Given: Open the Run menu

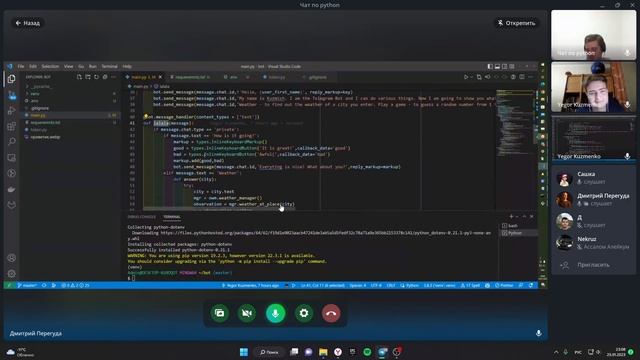Looking at the screenshot, I should click(93, 66).
